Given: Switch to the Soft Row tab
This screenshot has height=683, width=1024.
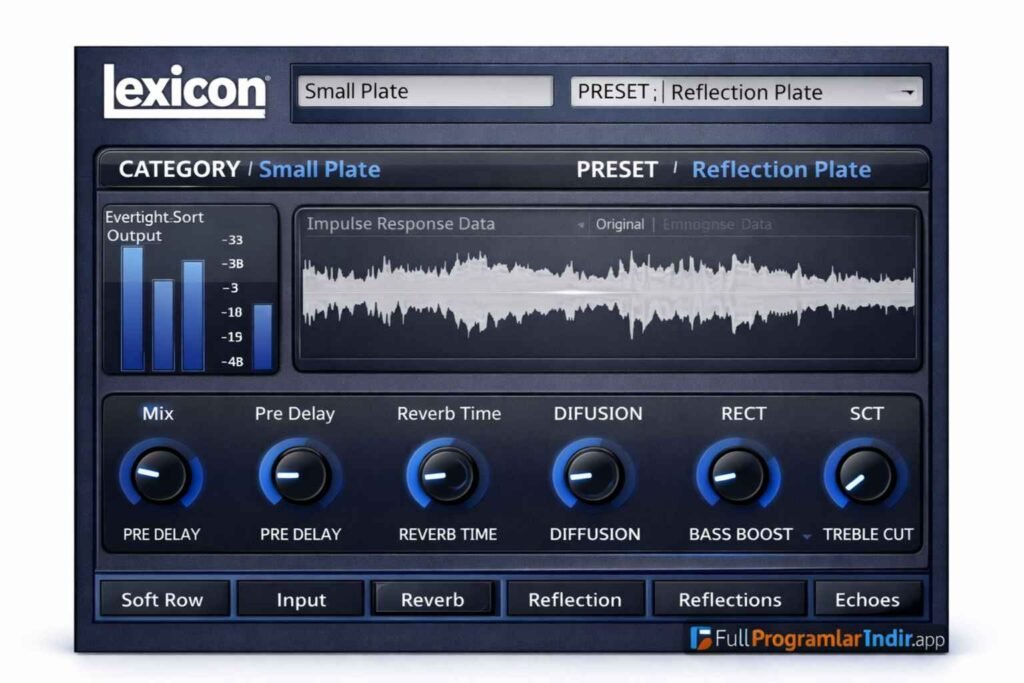Looking at the screenshot, I should coord(163,599).
